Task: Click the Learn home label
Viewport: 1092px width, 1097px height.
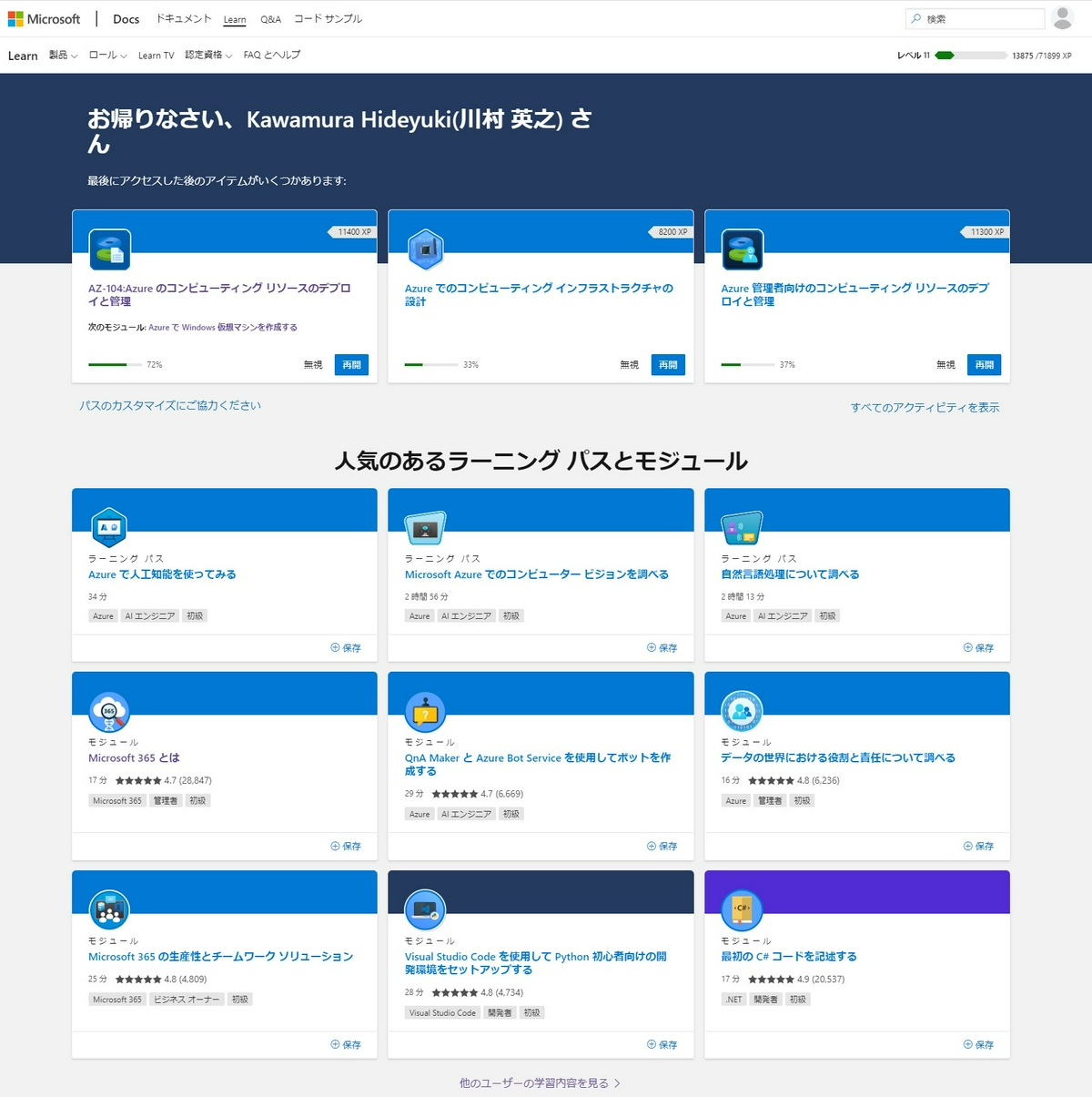Action: click(23, 56)
